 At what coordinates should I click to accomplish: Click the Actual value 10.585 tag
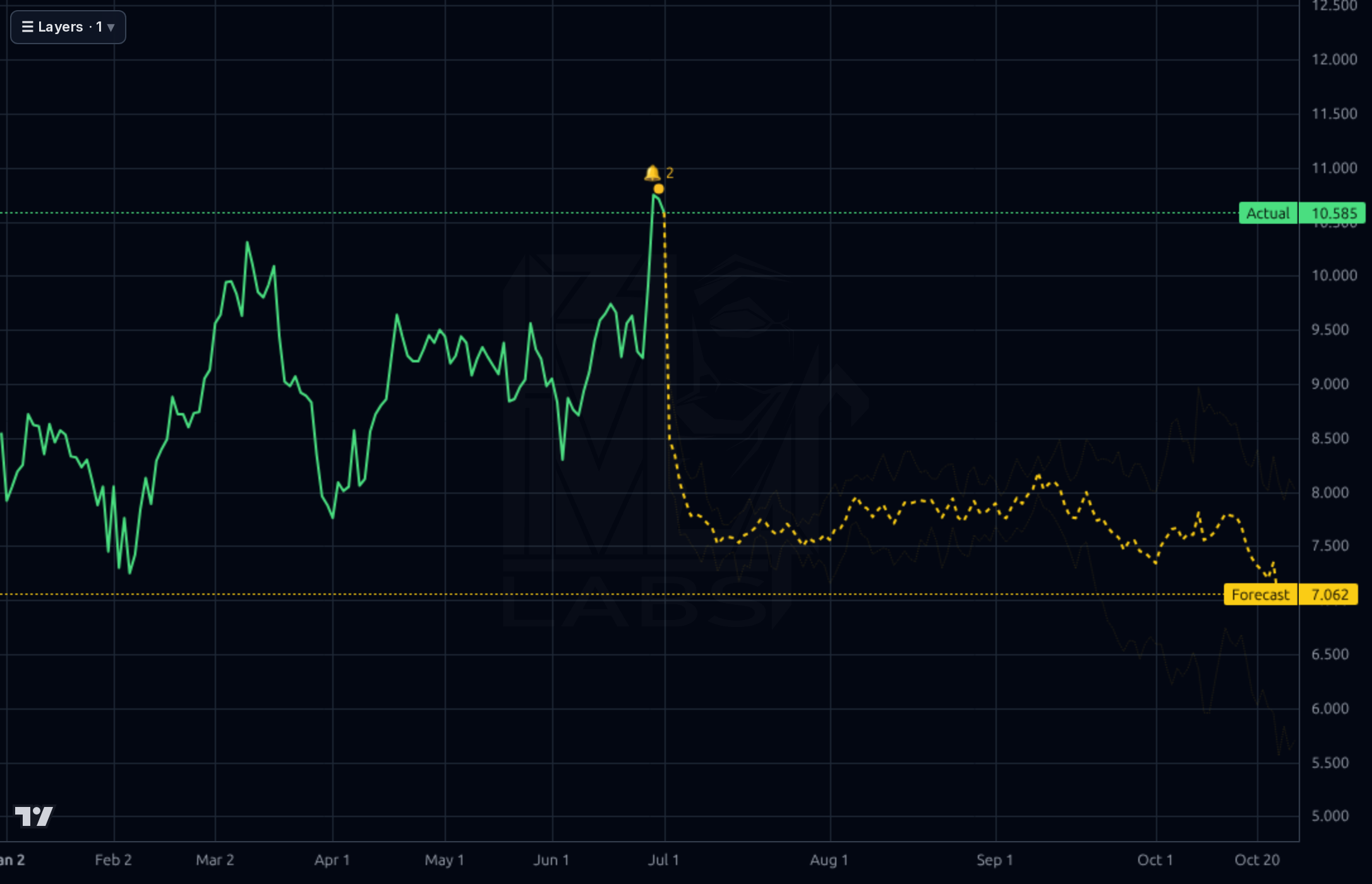point(1333,213)
